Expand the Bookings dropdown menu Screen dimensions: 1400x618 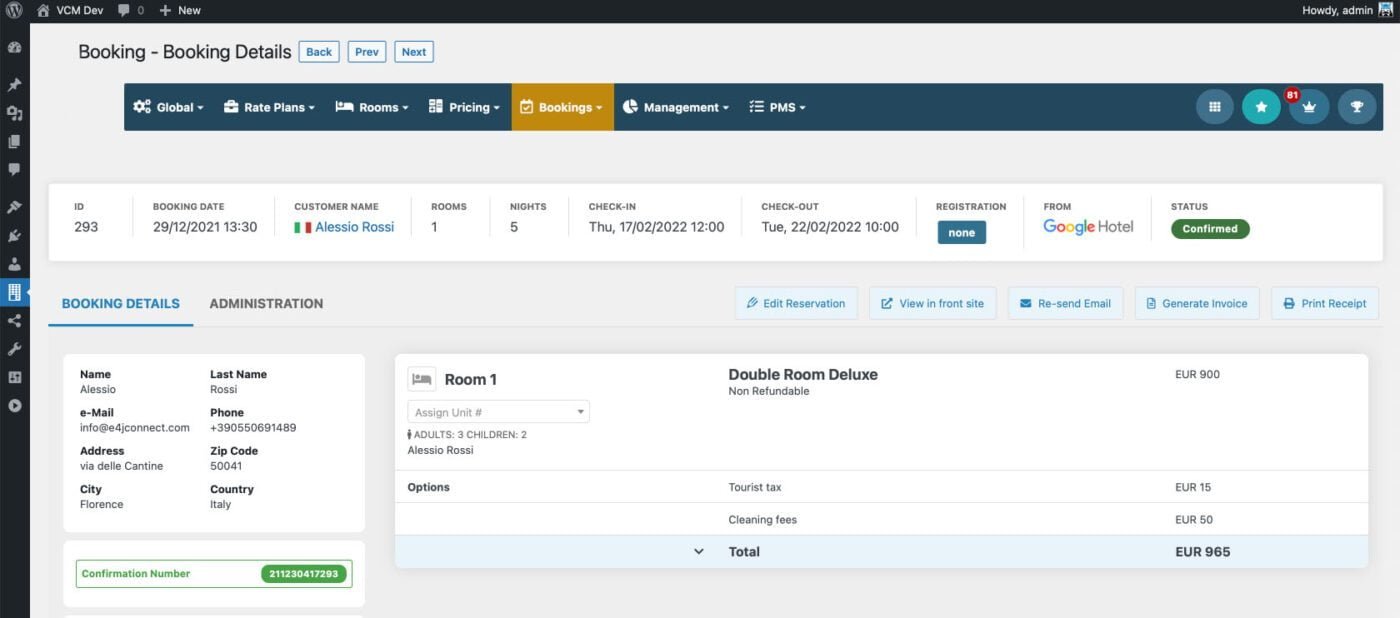click(x=562, y=107)
